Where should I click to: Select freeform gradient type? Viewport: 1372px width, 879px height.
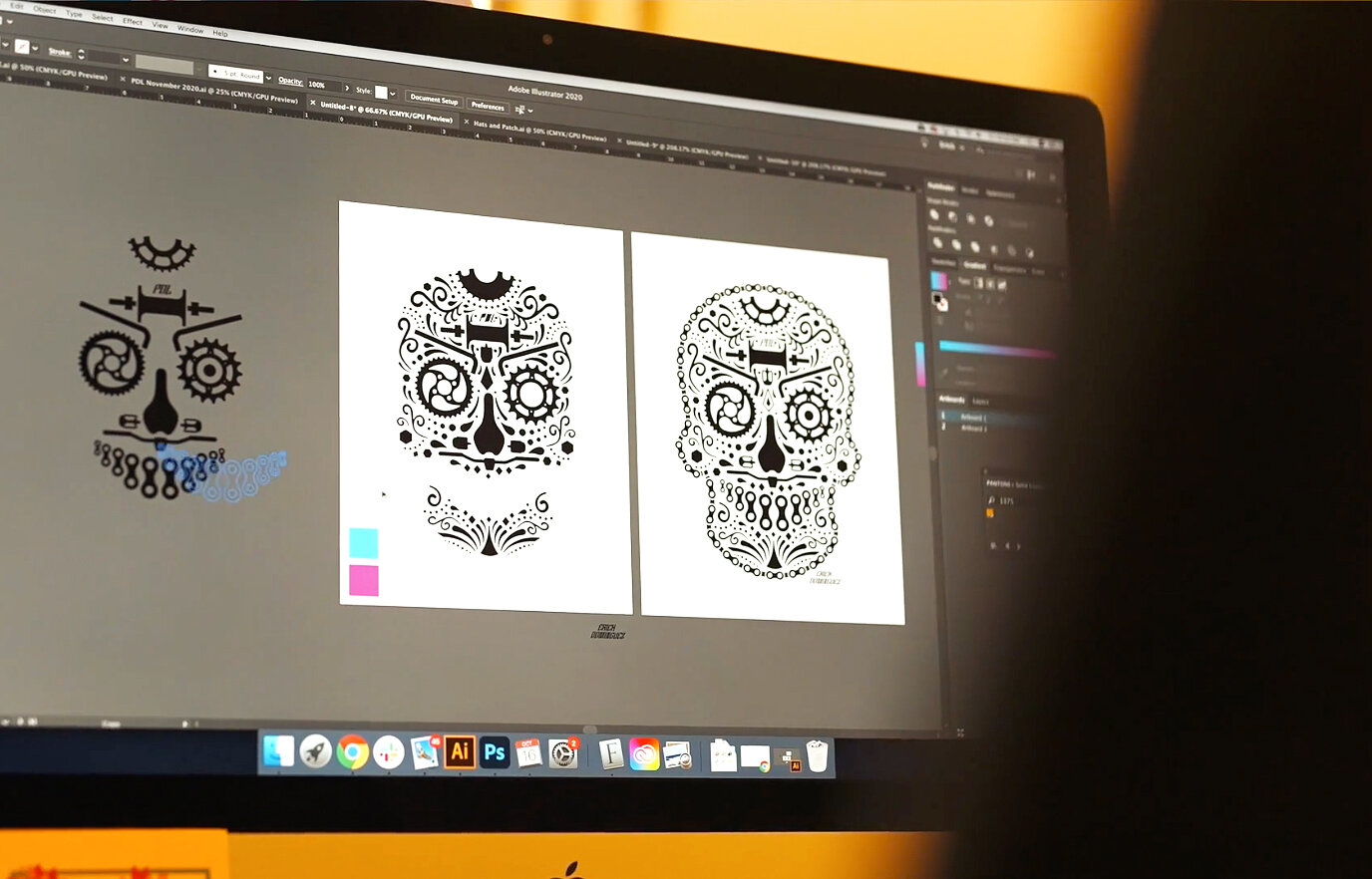point(1002,286)
